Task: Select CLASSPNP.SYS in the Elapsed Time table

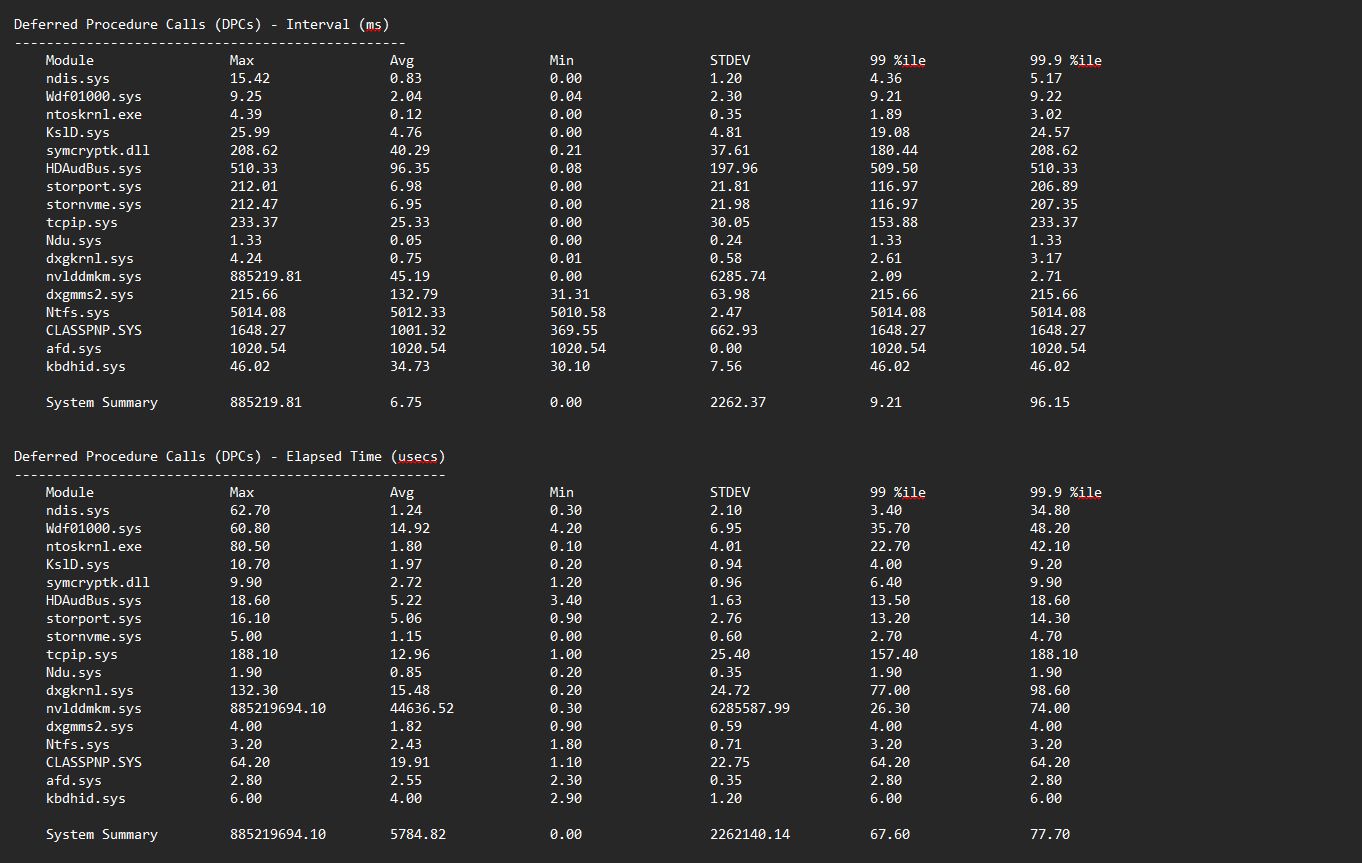Action: click(x=93, y=762)
